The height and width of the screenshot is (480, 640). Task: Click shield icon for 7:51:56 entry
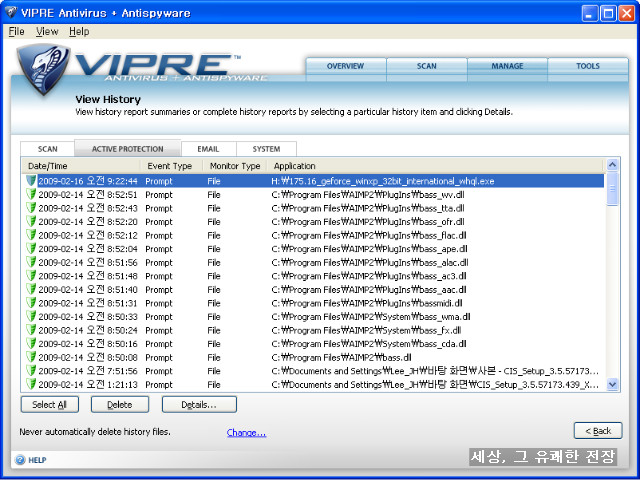point(31,371)
